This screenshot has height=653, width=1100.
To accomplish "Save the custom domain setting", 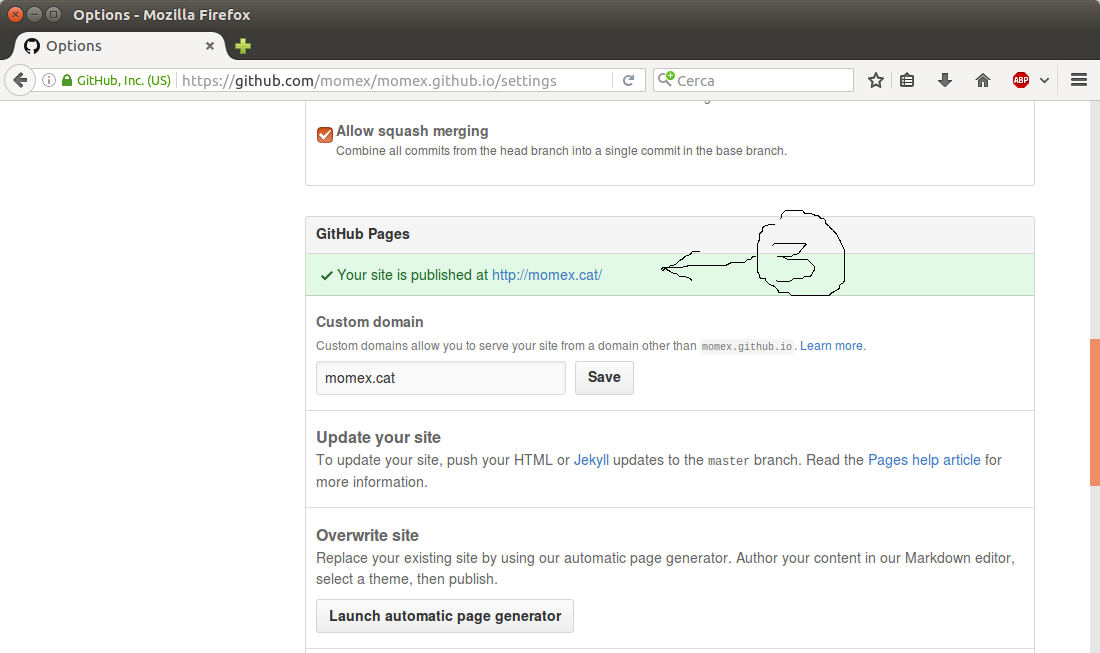I will pos(604,377).
